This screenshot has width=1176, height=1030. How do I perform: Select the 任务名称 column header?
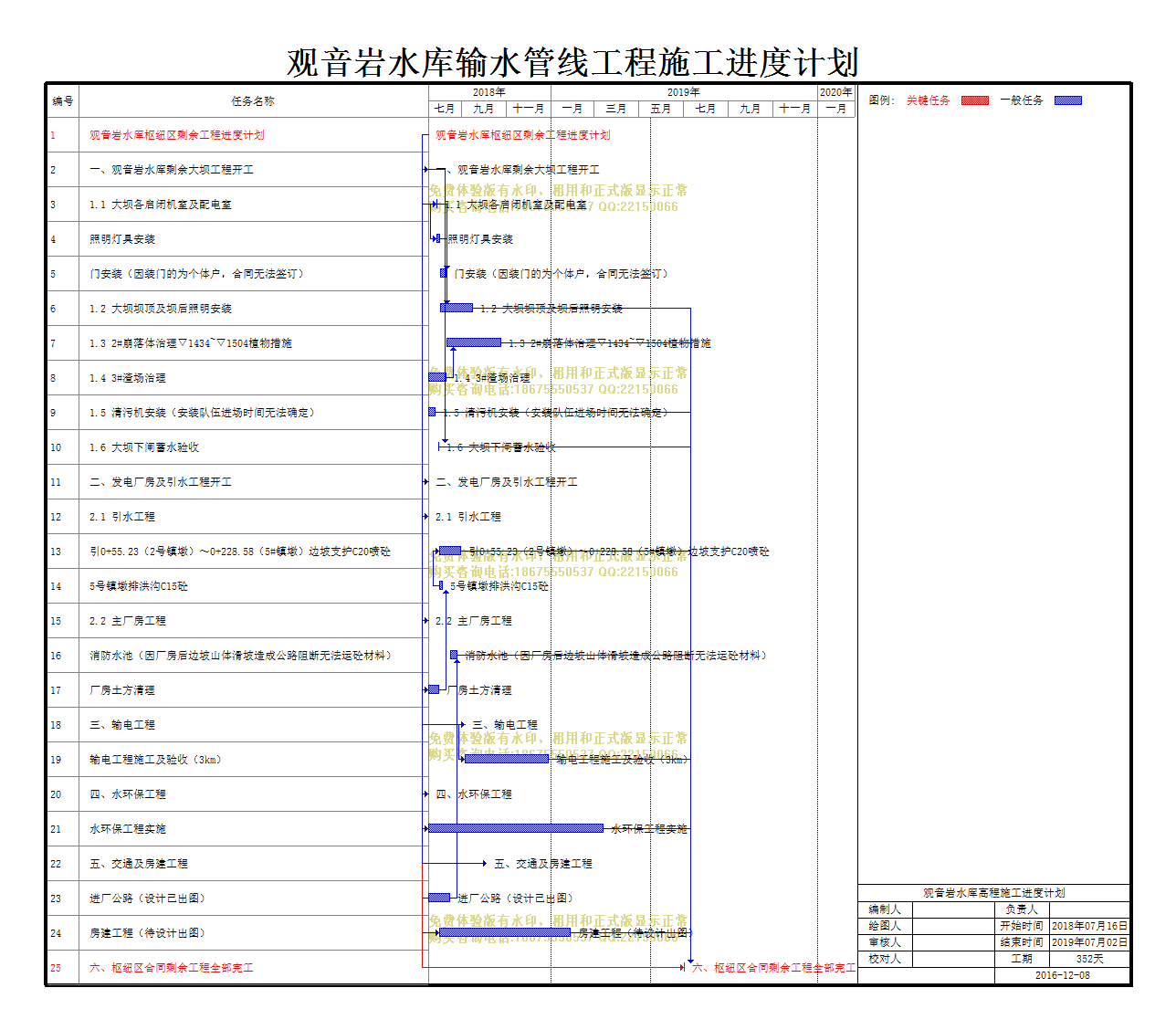[x=253, y=101]
